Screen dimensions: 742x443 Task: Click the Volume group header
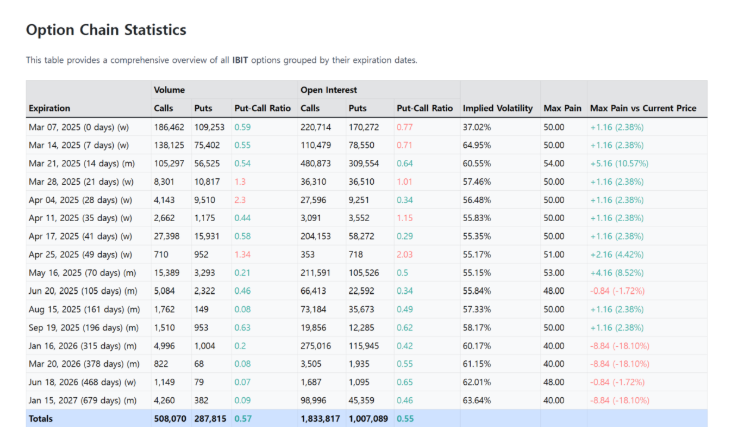coord(169,90)
